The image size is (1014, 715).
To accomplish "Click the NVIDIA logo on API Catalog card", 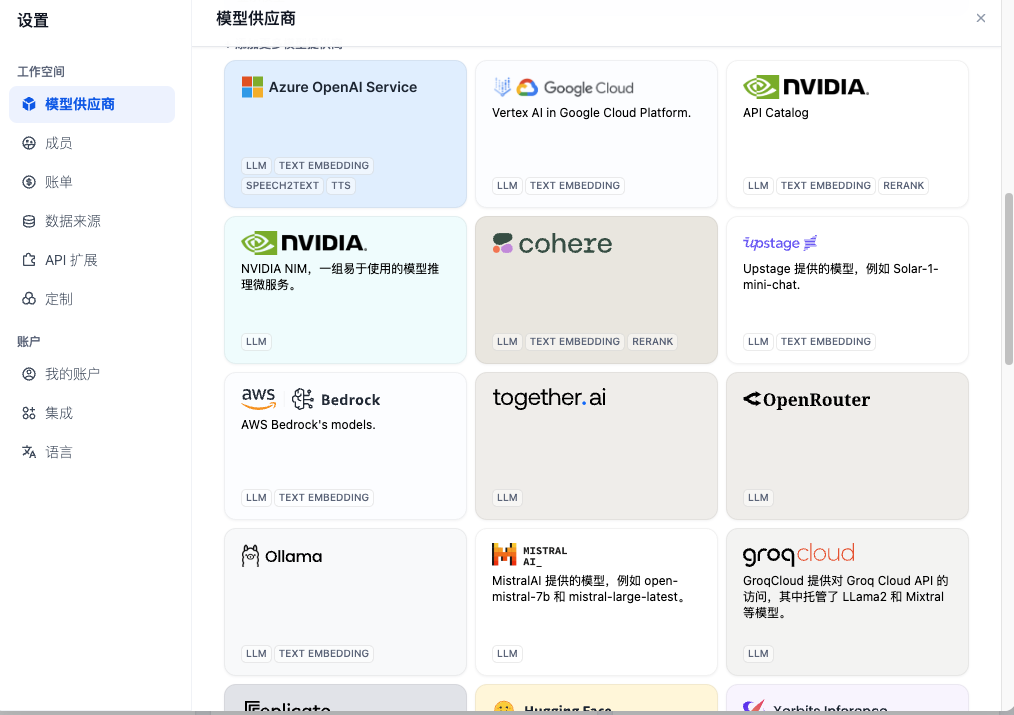I will point(806,87).
